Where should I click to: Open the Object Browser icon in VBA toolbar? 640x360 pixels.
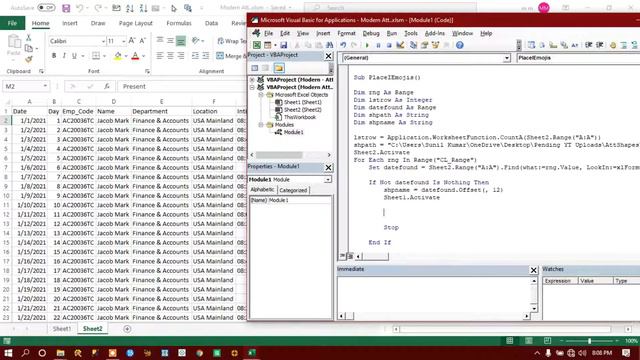click(436, 45)
